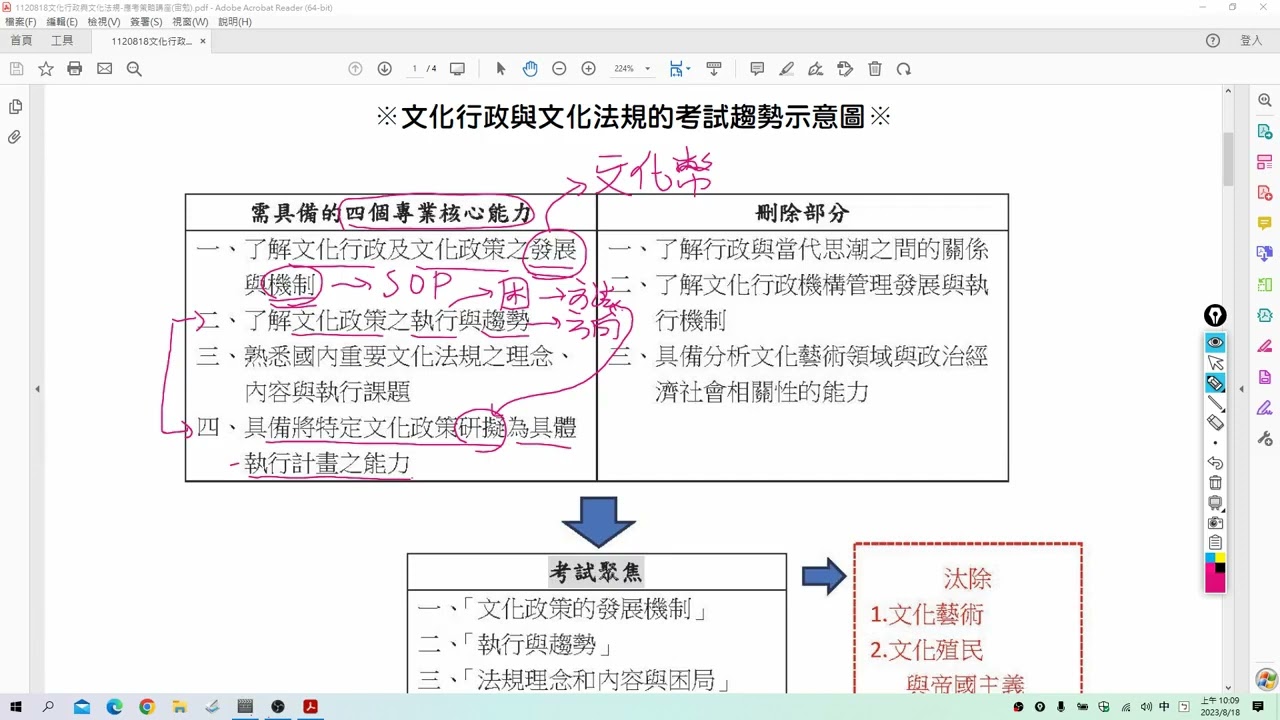
Task: Choose the sign fountain pen tool
Action: 816,69
